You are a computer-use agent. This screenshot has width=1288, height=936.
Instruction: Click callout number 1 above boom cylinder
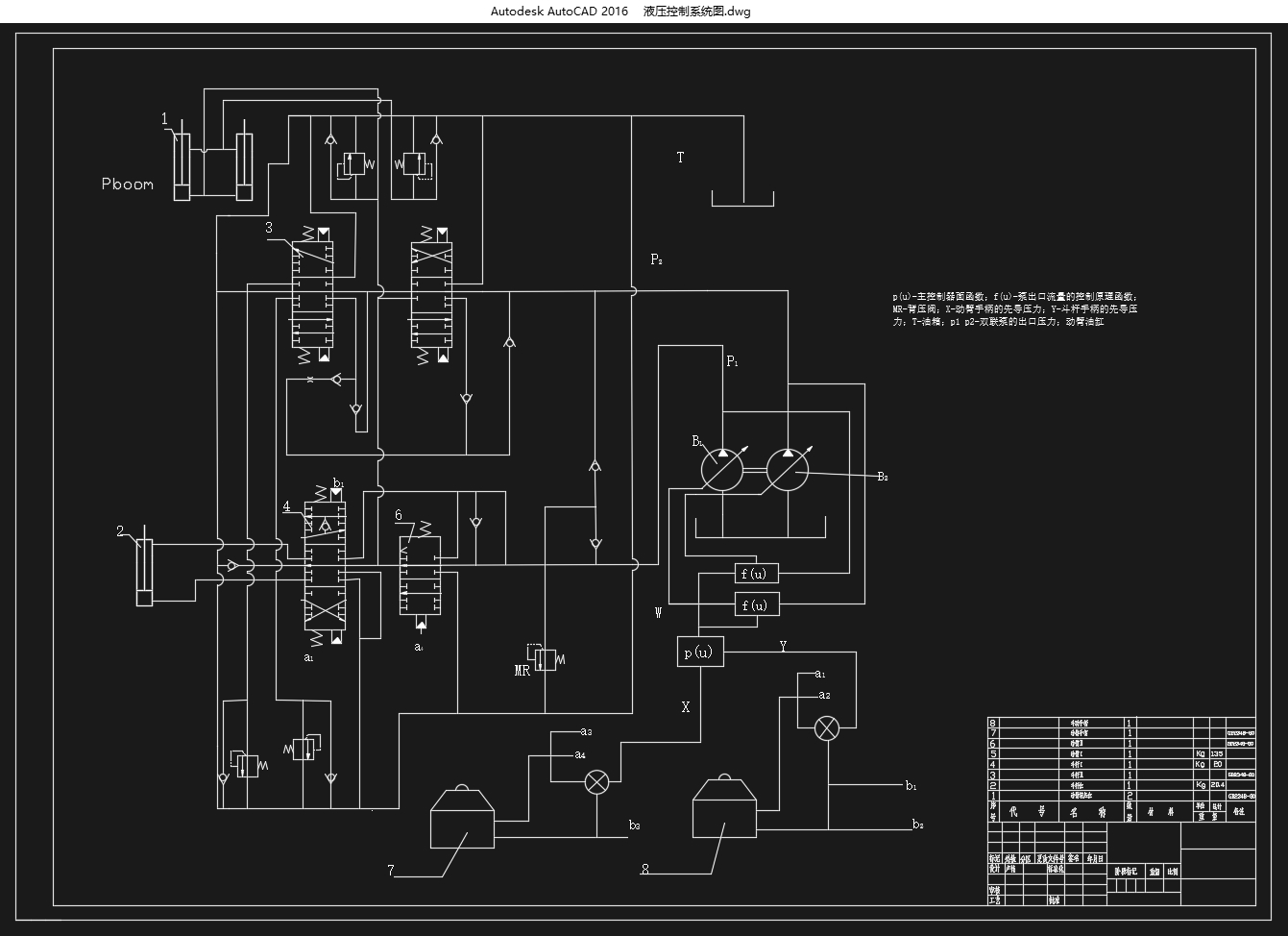click(x=164, y=118)
